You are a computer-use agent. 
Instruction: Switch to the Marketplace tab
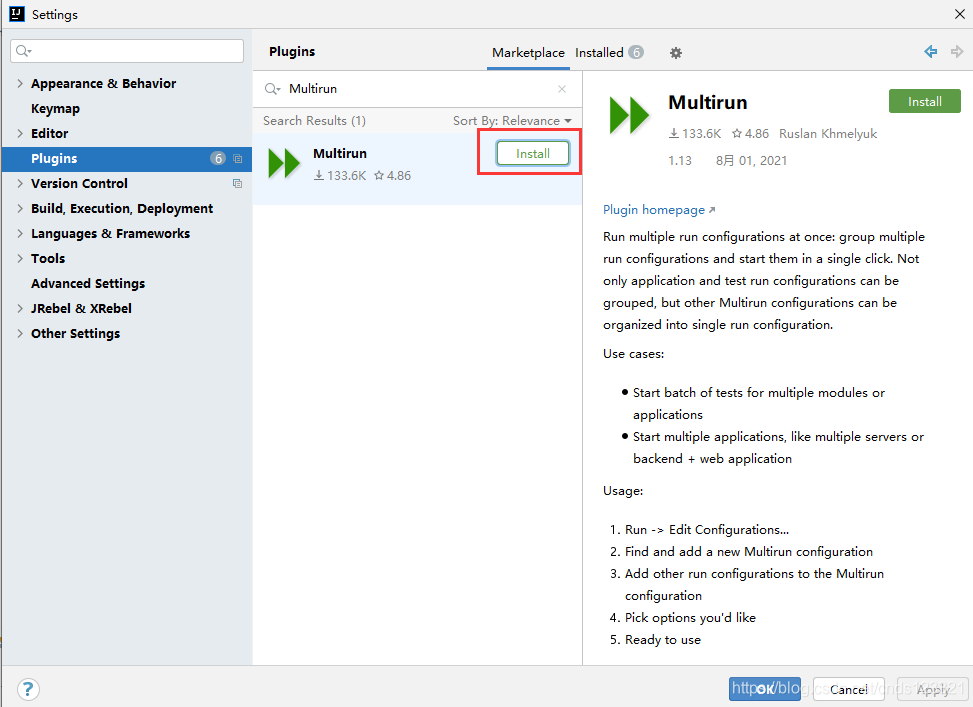[528, 53]
